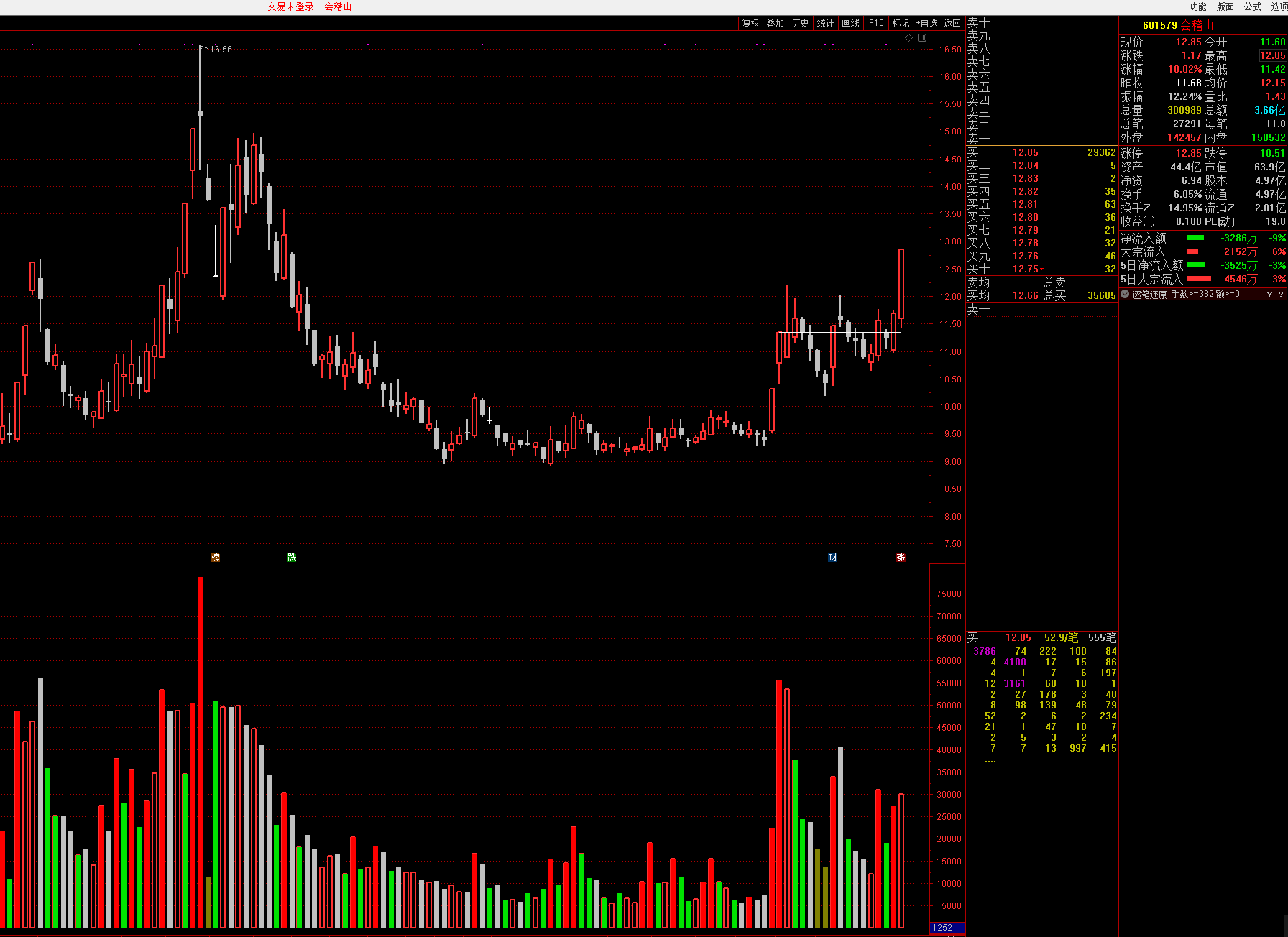Click the 标记 mark button

click(901, 23)
